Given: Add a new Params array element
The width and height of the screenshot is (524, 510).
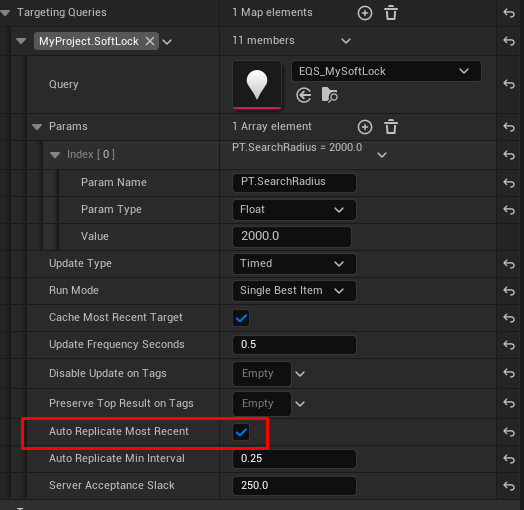Looking at the screenshot, I should point(365,127).
